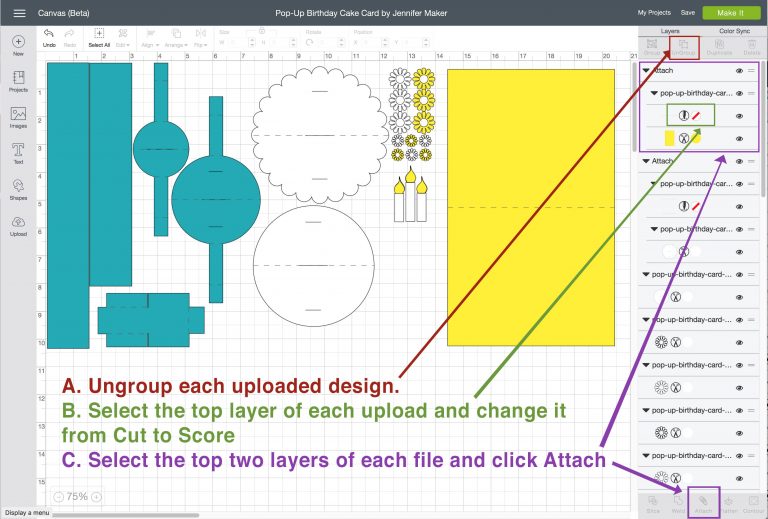Click Select All in the toolbar
This screenshot has height=519, width=768.
[x=99, y=38]
